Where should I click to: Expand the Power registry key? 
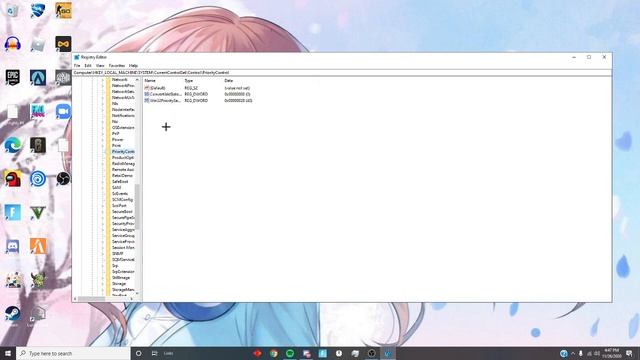103,140
